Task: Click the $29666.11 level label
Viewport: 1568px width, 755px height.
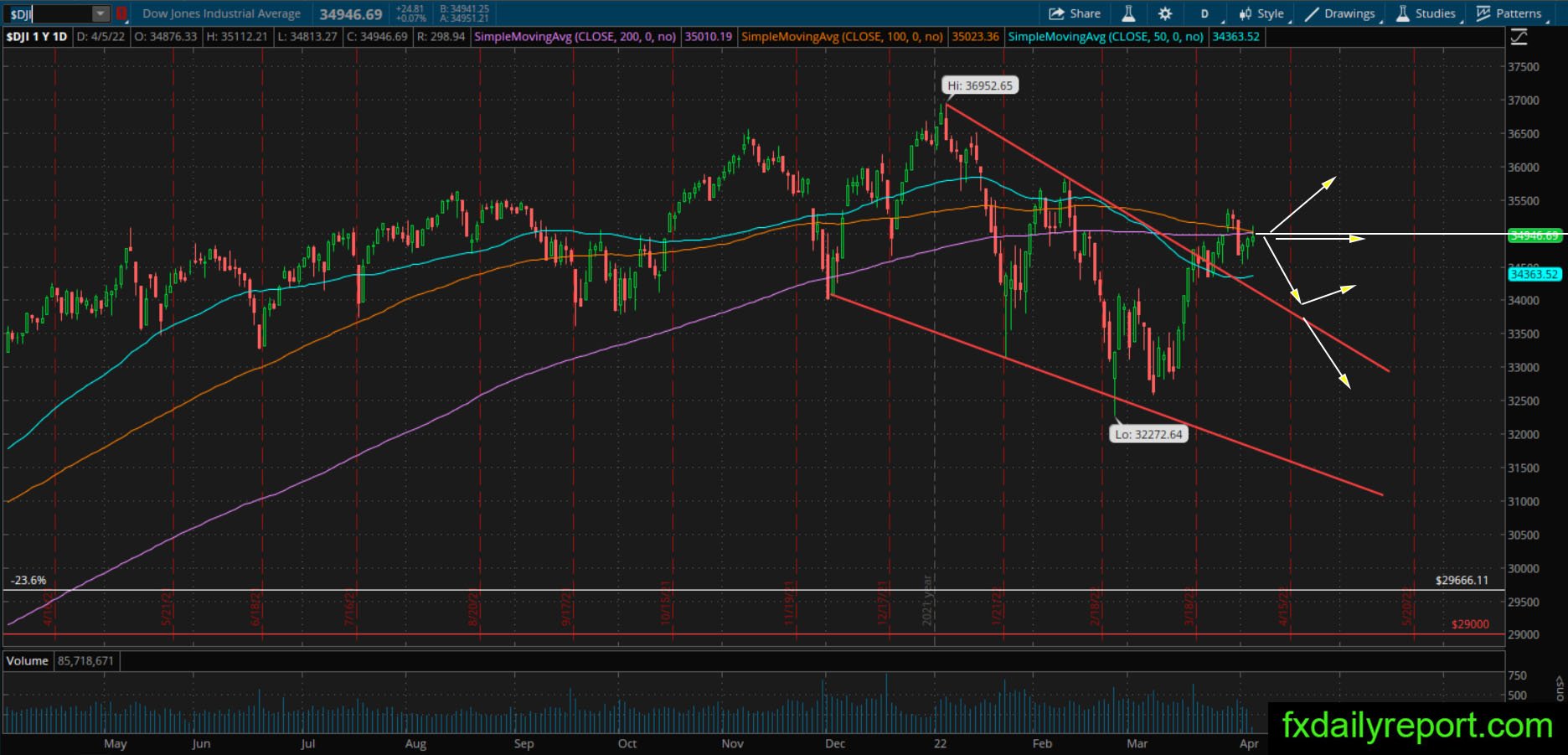Action: (1462, 580)
